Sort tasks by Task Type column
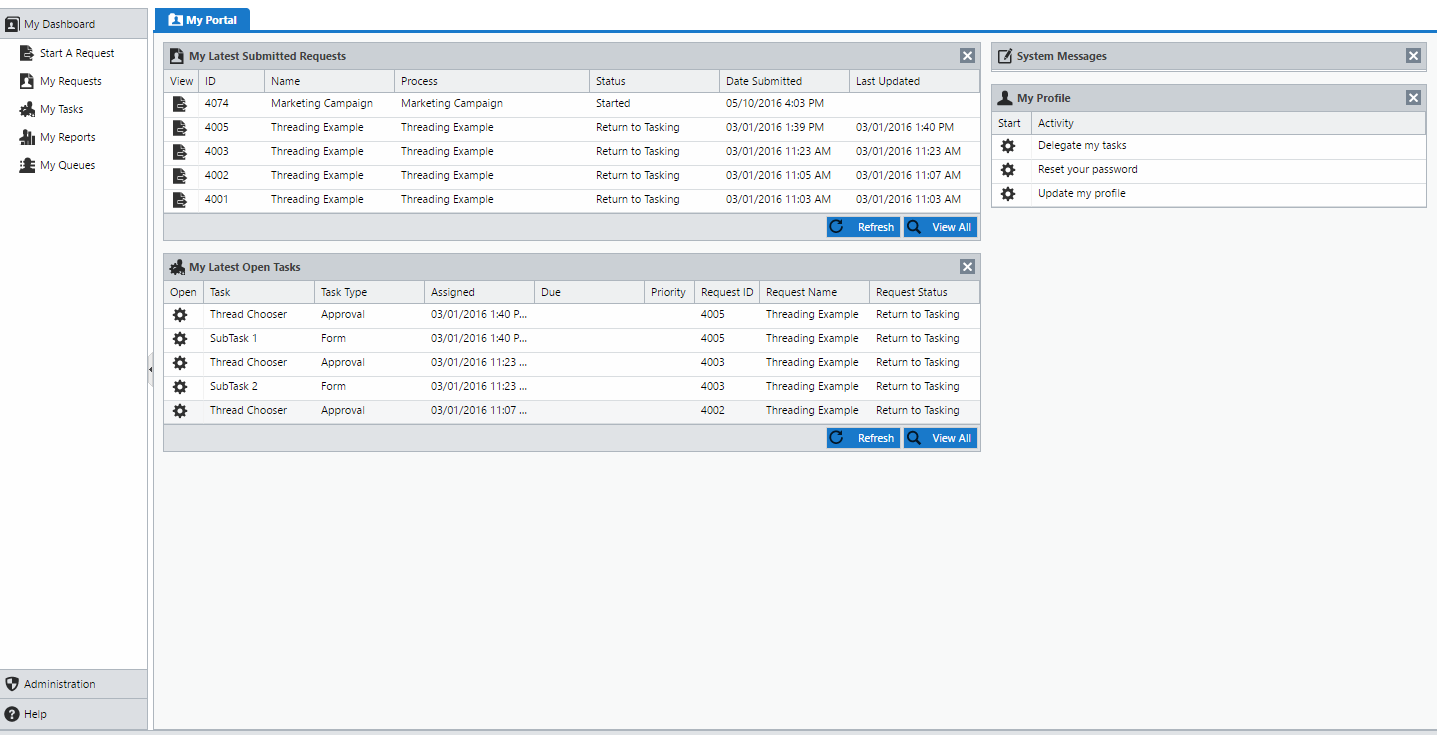Viewport: 1437px width, 735px height. coord(369,292)
